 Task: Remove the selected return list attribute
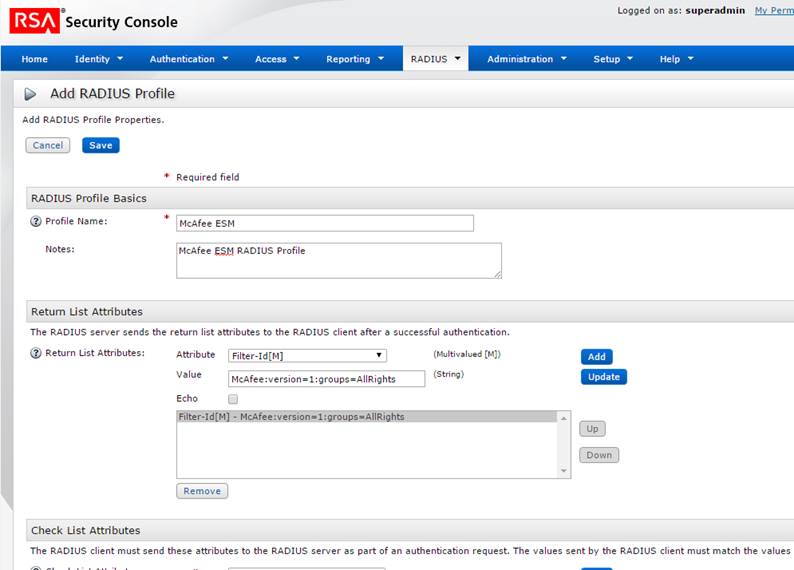pos(202,491)
